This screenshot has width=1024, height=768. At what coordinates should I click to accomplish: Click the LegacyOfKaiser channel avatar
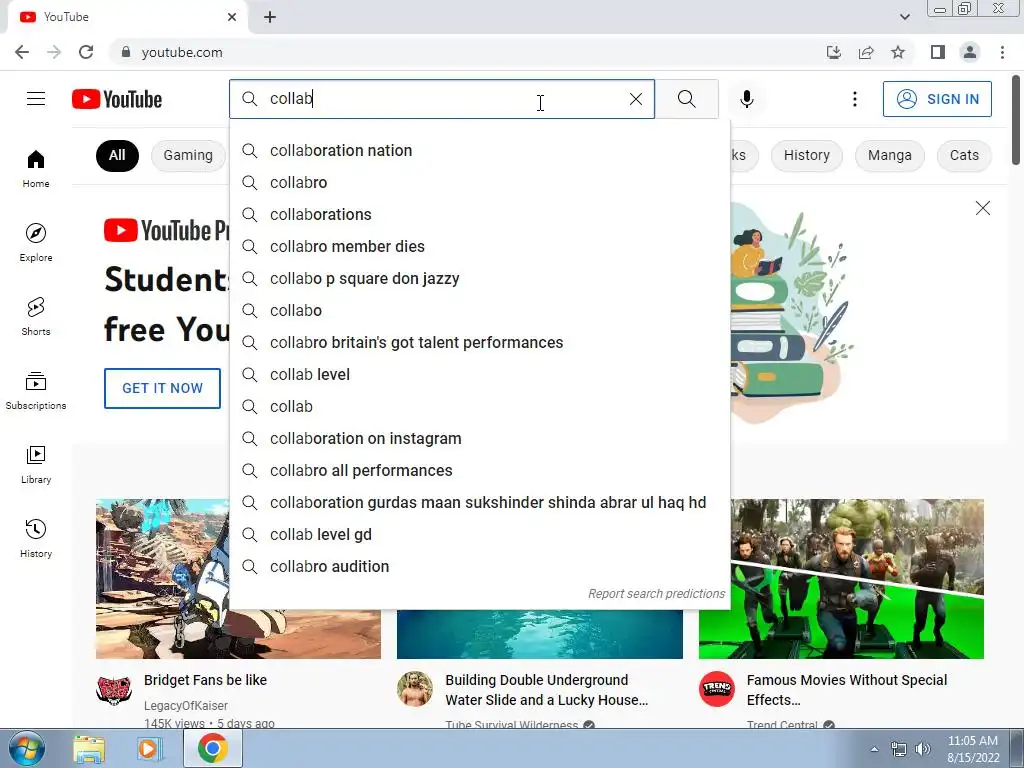114,689
